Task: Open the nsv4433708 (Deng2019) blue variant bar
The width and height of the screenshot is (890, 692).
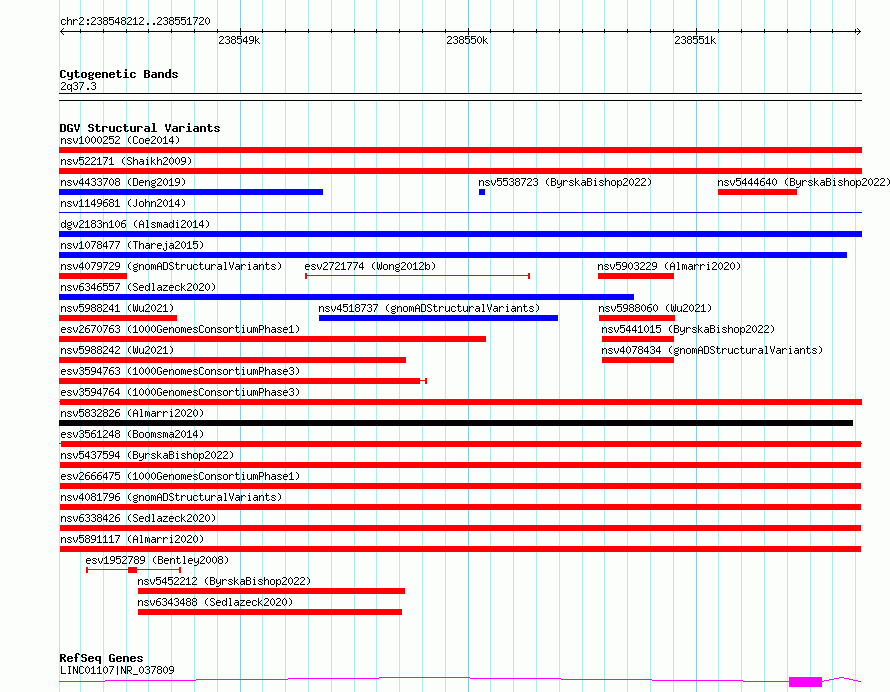Action: pyautogui.click(x=191, y=192)
